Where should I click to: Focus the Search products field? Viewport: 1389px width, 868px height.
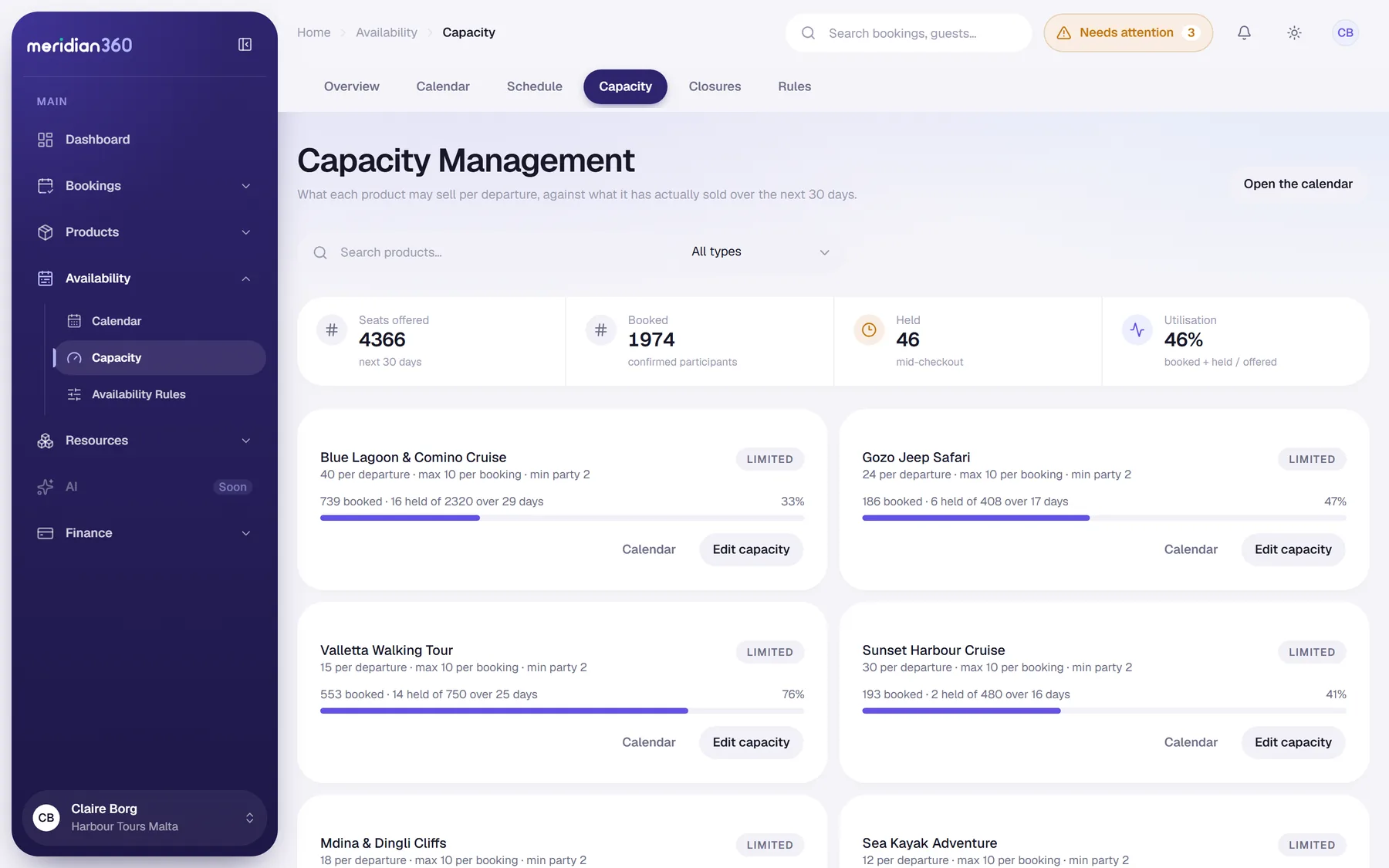(x=483, y=252)
